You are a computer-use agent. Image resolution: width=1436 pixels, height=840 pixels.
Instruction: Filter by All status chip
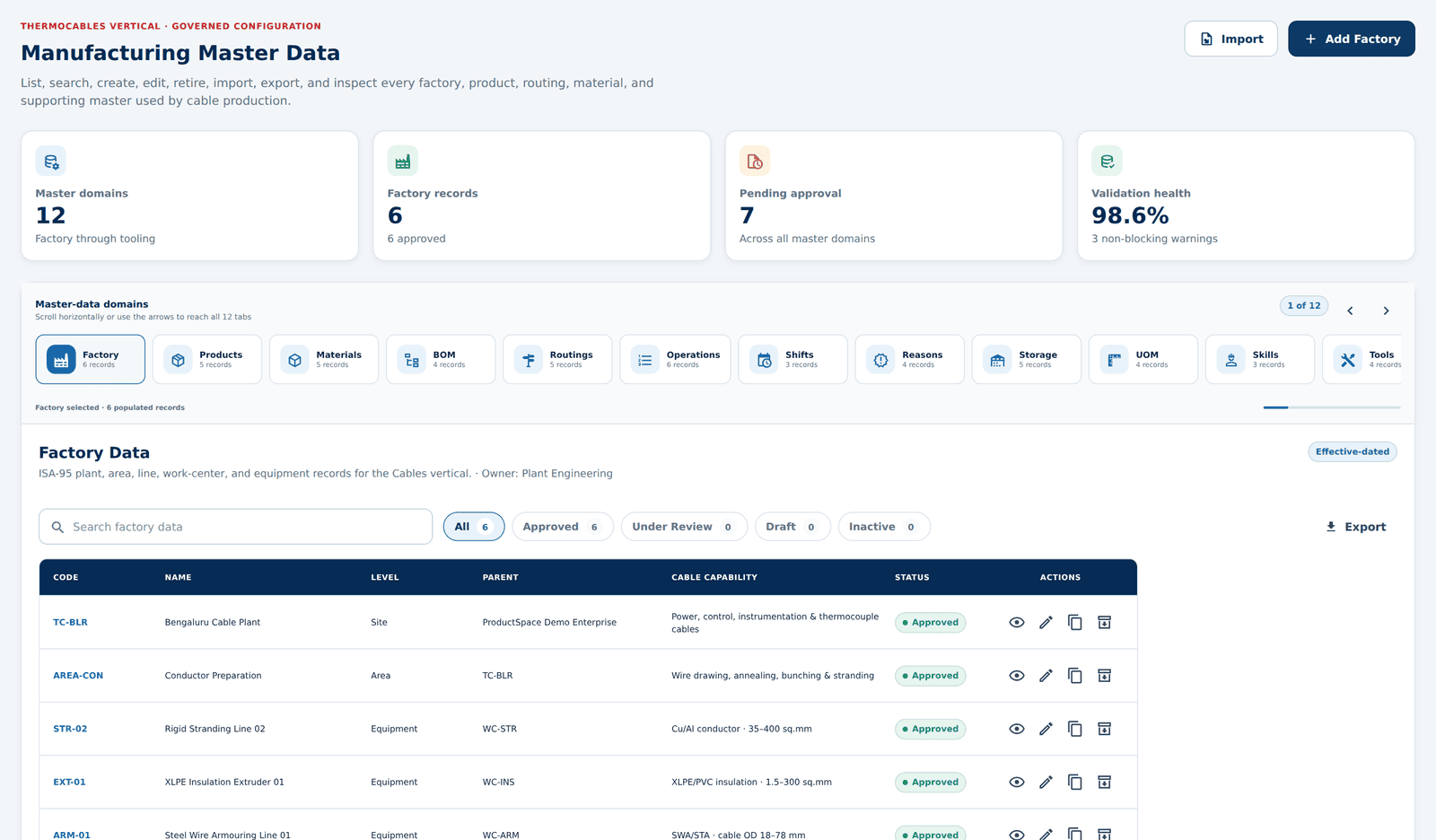pyautogui.click(x=474, y=527)
